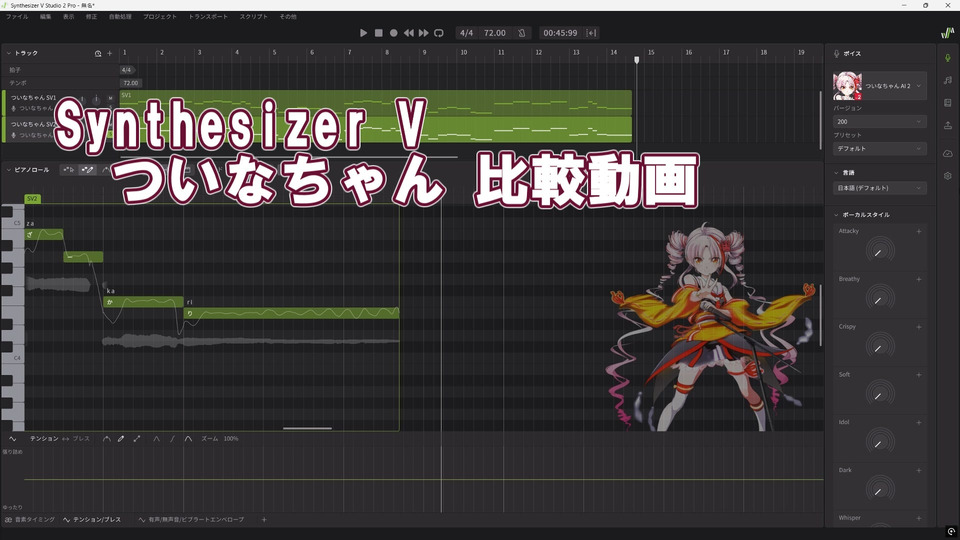Toggle loop playback icon in transport
Viewport: 960px width, 540px height.
(x=439, y=33)
